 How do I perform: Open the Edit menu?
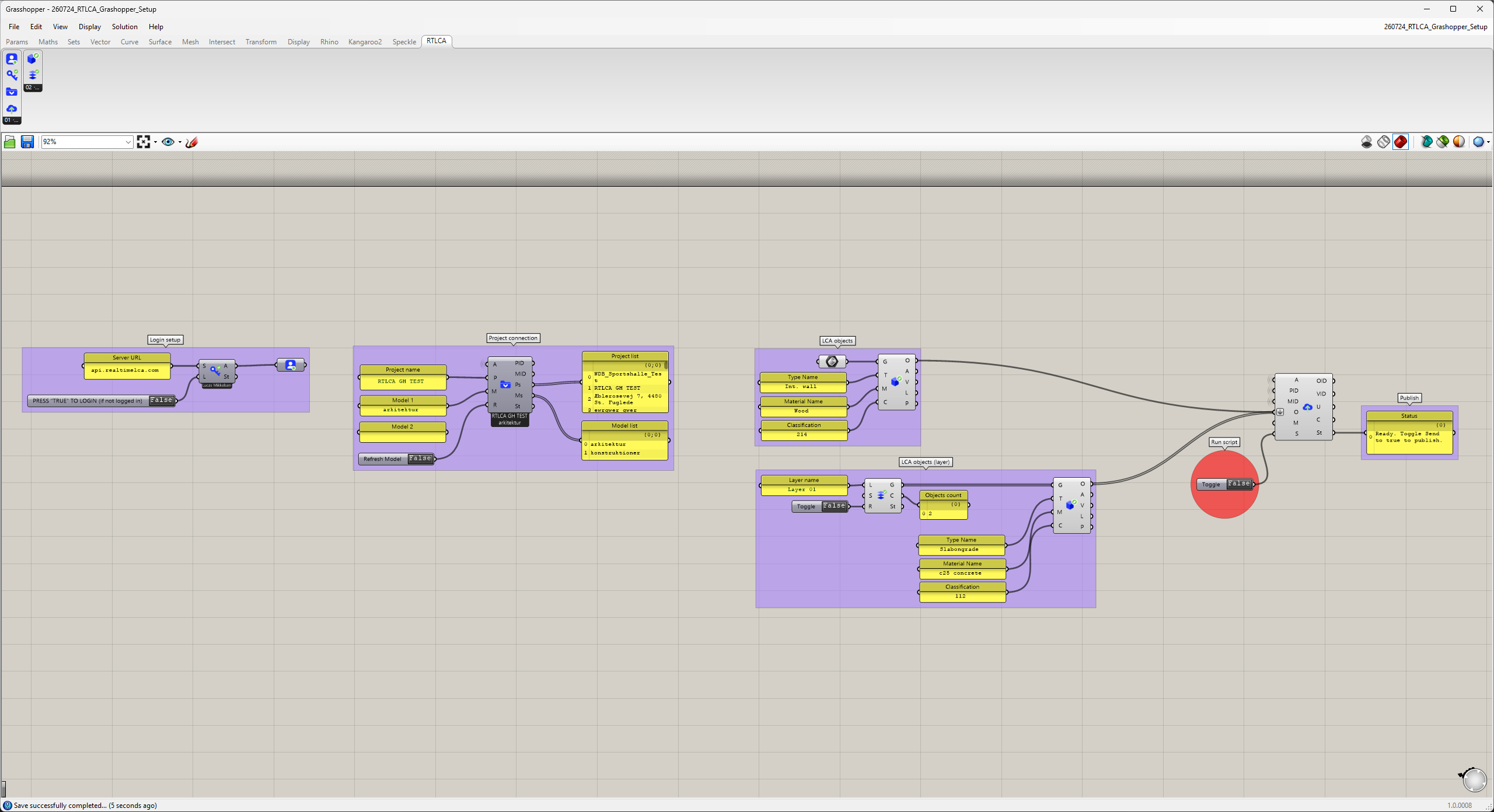tap(36, 27)
